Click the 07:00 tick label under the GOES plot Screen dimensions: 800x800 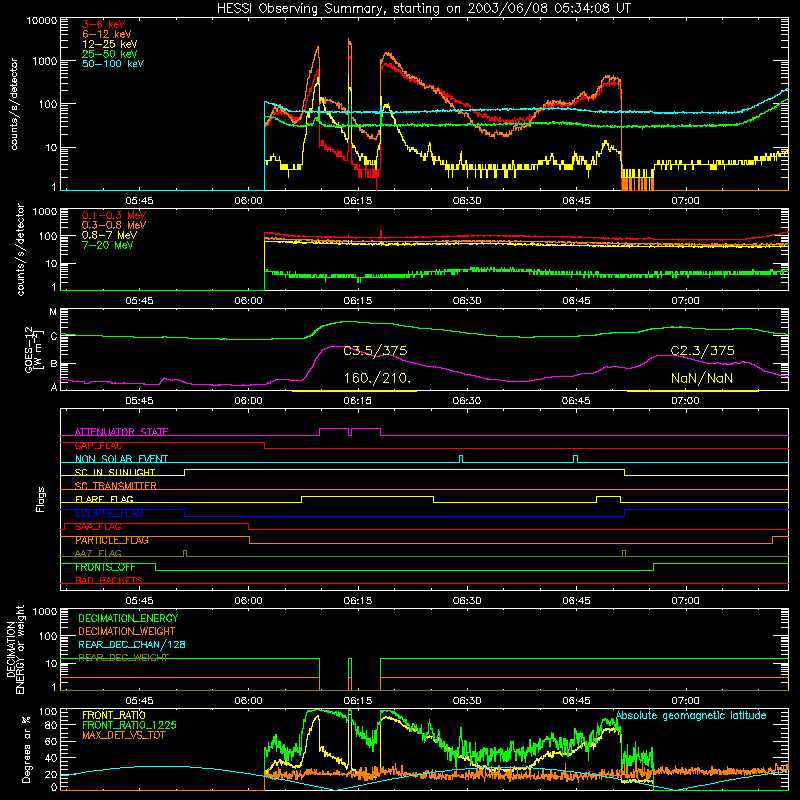pyautogui.click(x=685, y=401)
